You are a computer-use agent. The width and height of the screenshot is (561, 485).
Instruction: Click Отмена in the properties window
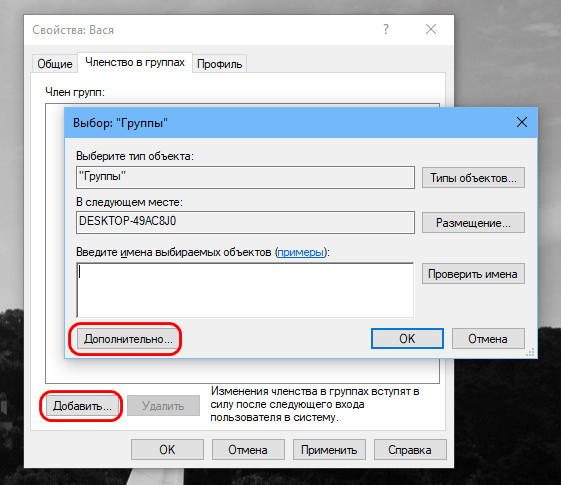click(248, 450)
